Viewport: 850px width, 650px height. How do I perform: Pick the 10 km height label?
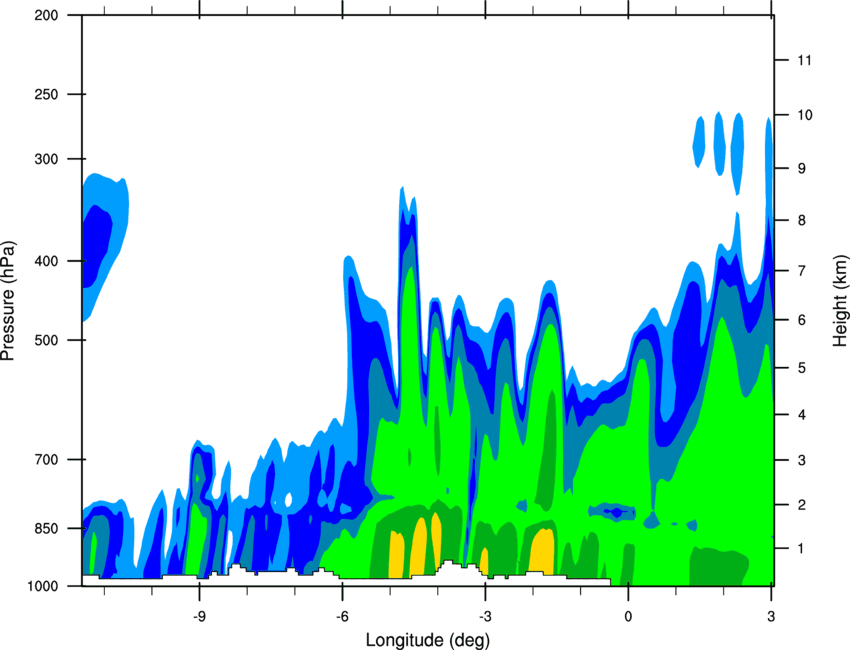(x=805, y=115)
